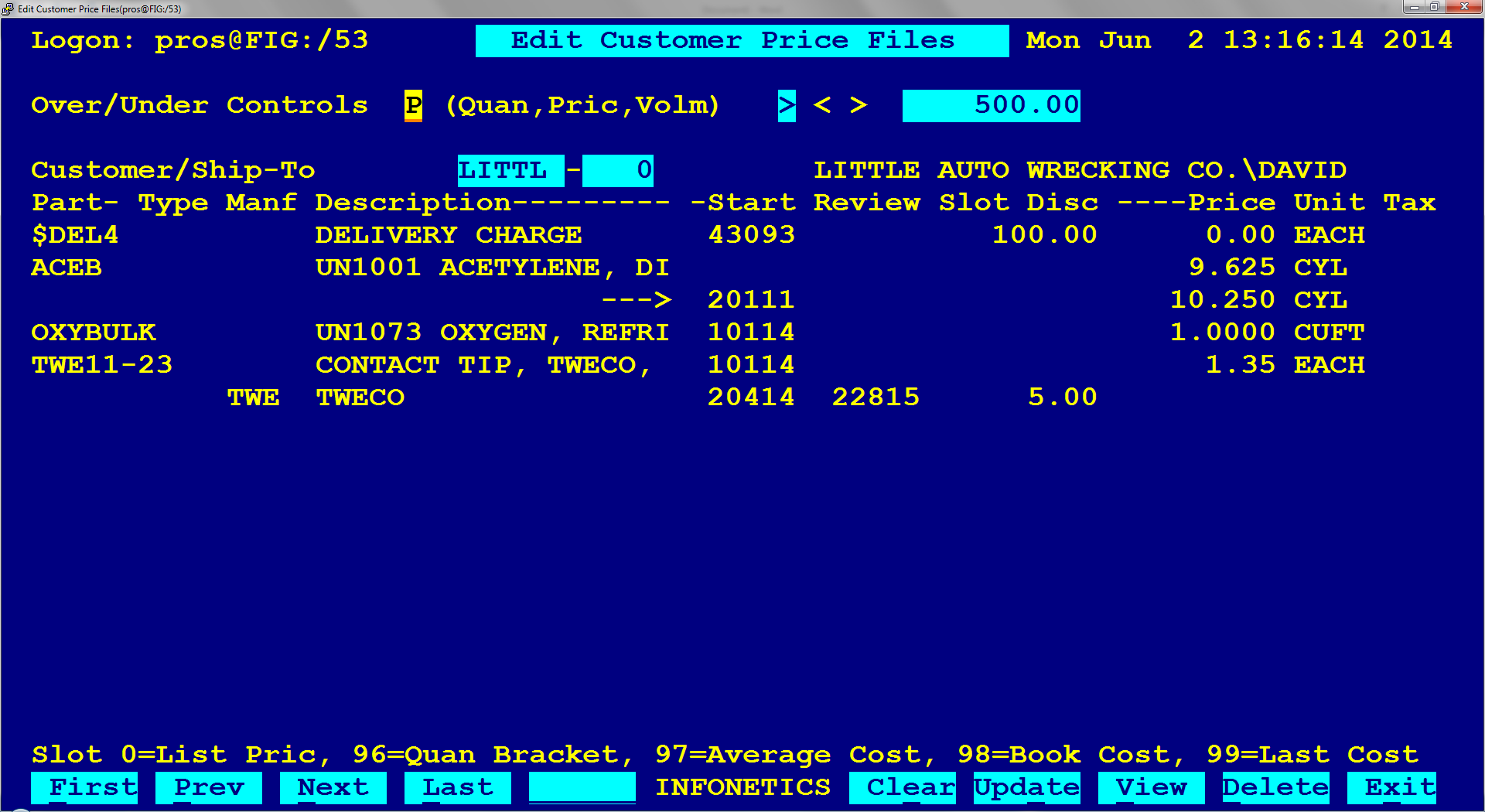Click the TWECO manufacturer description

click(x=360, y=397)
